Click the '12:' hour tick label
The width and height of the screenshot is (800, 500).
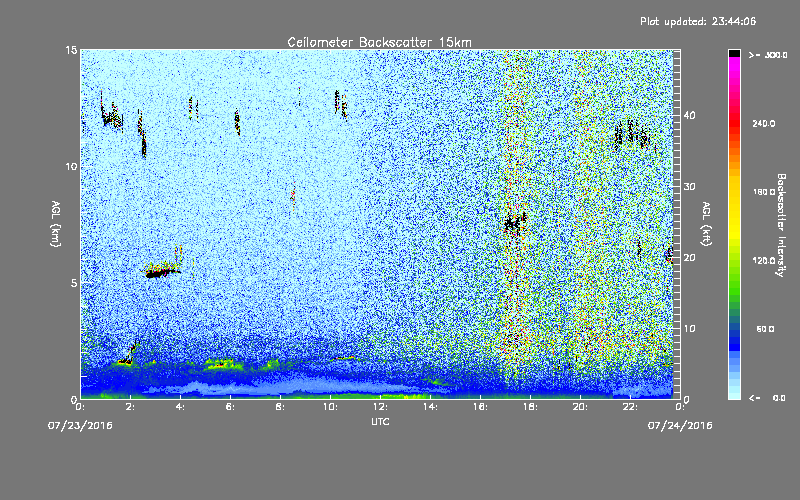pos(380,407)
